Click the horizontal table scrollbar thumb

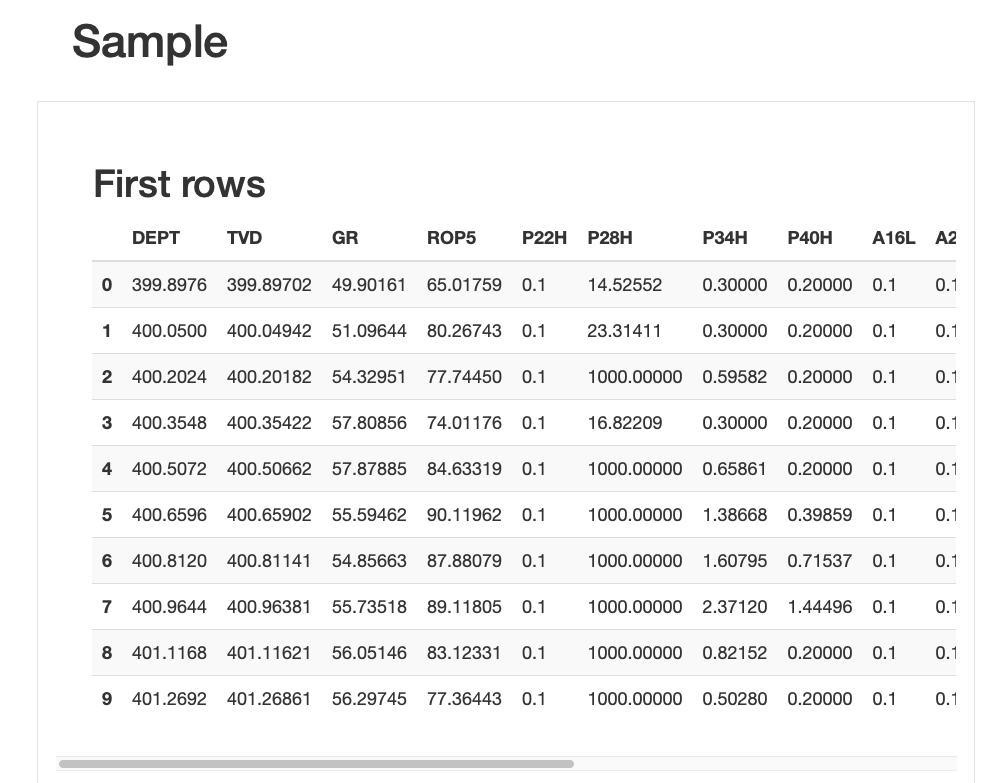[x=316, y=764]
